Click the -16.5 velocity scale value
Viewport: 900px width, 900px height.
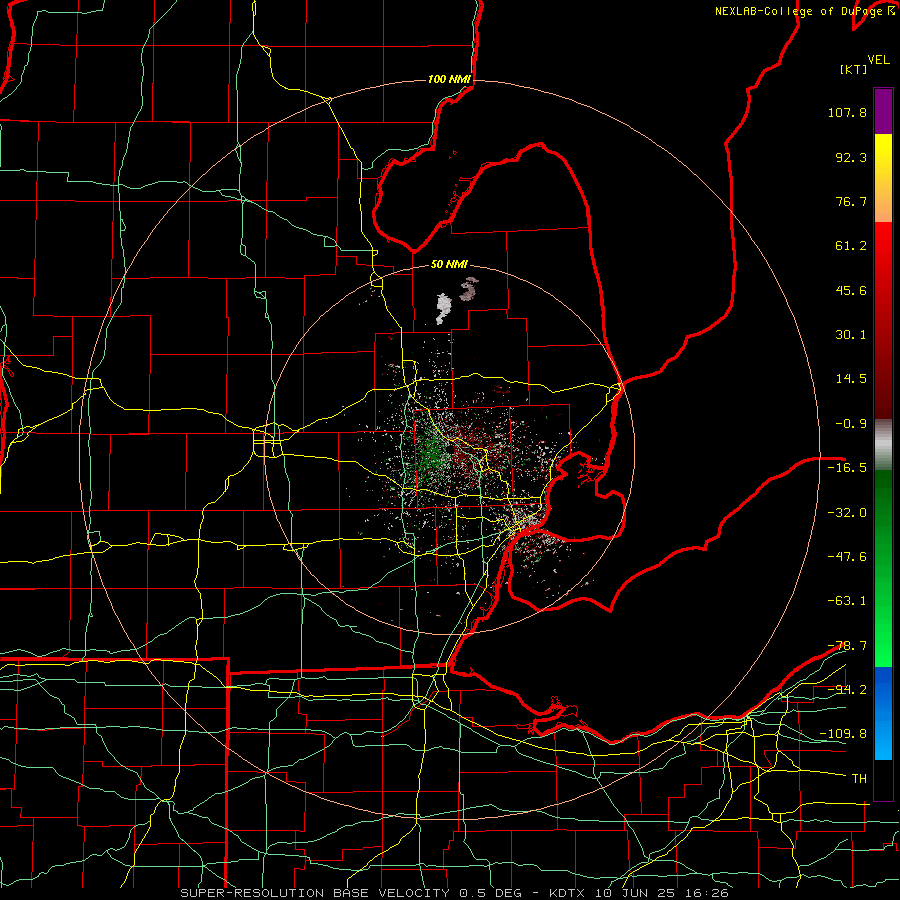(x=847, y=468)
